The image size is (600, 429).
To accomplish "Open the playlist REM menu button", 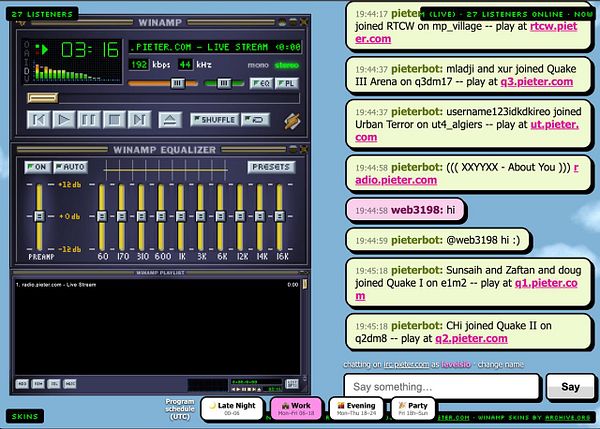I will (x=38, y=383).
